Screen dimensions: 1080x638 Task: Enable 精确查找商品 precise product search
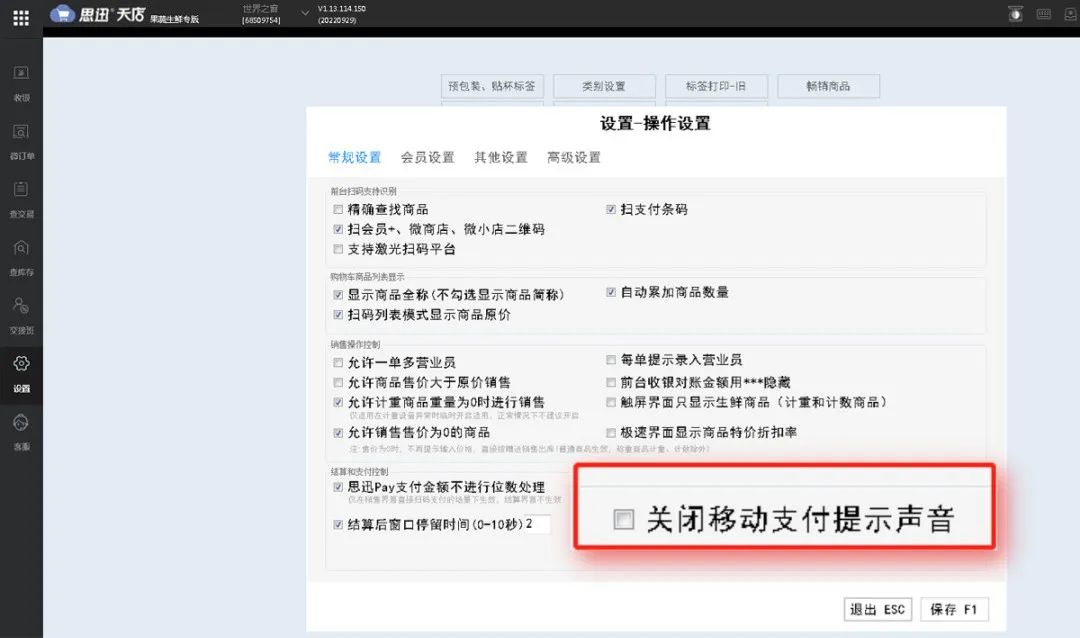tap(337, 209)
